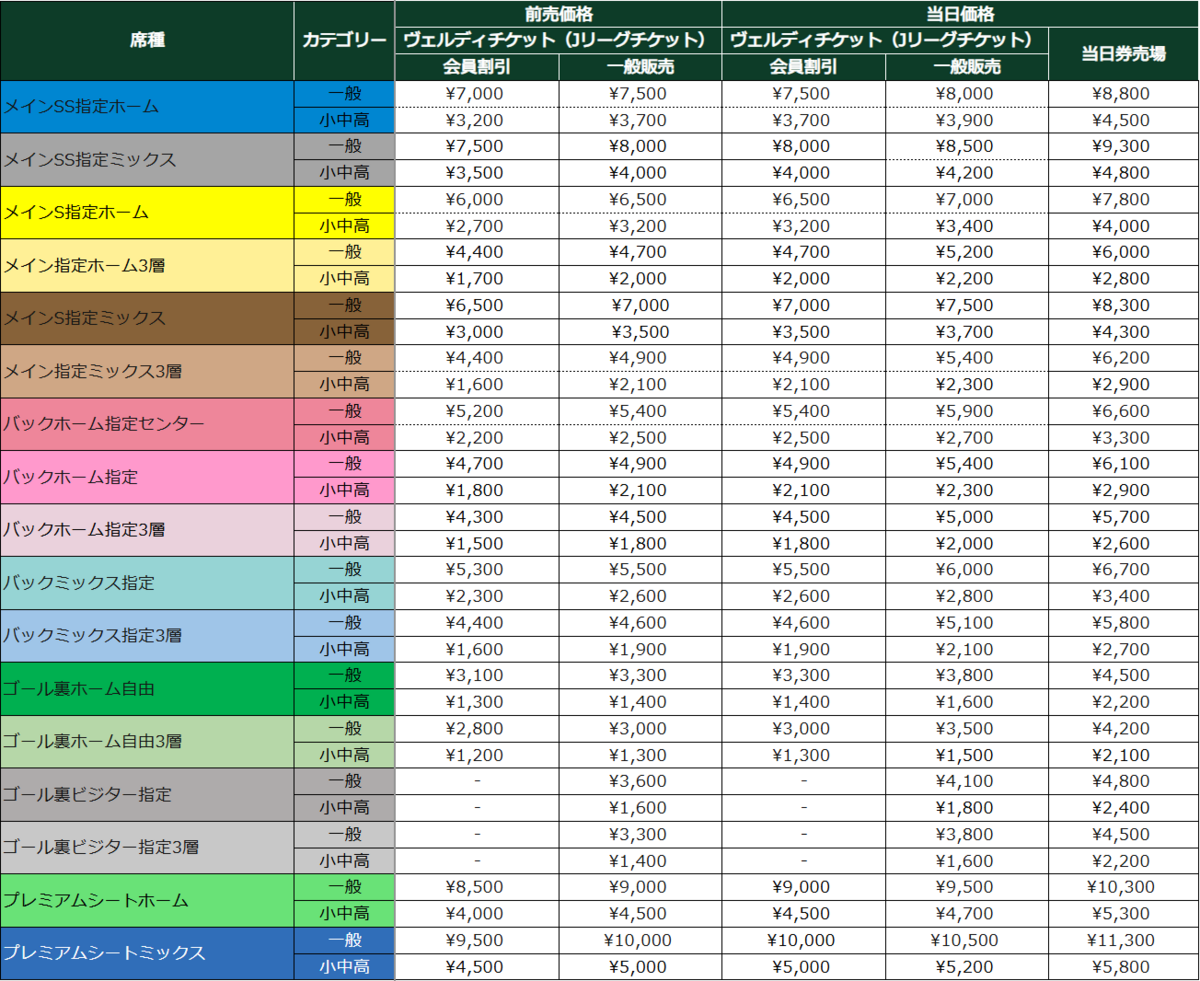This screenshot has height=981, width=1200.
Task: Click the 席種 column header
Action: [147, 40]
